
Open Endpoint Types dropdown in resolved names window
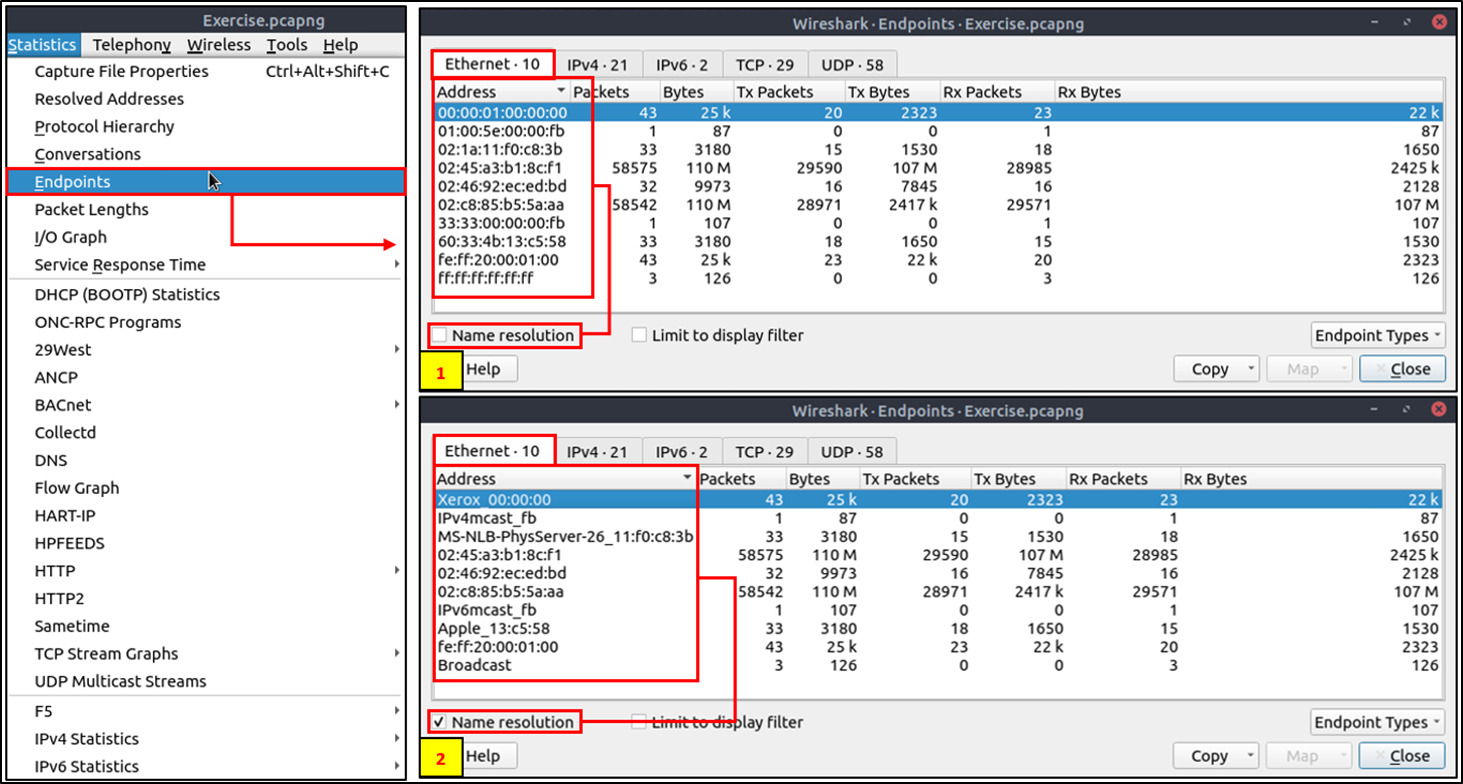[x=1378, y=723]
